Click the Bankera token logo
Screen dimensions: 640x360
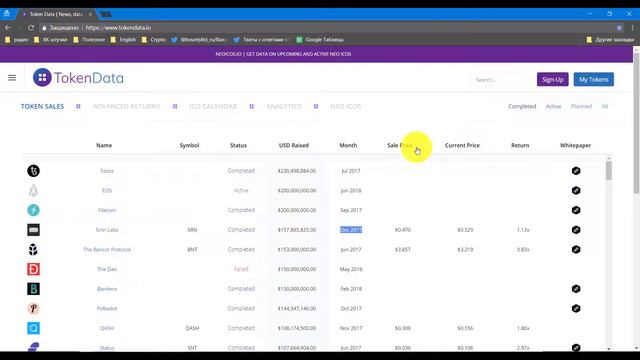(x=33, y=289)
